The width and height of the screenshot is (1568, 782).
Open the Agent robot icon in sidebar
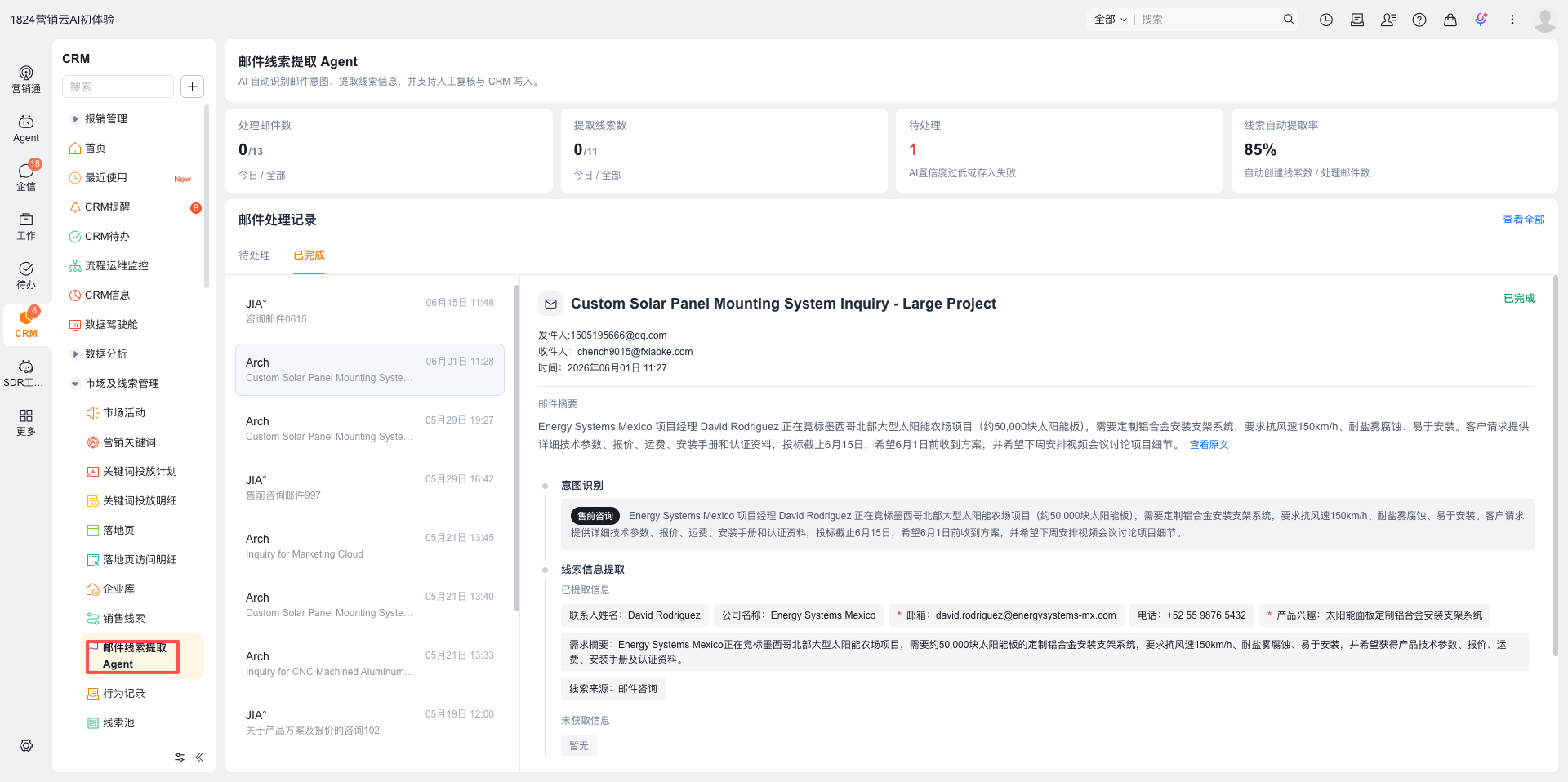[26, 129]
